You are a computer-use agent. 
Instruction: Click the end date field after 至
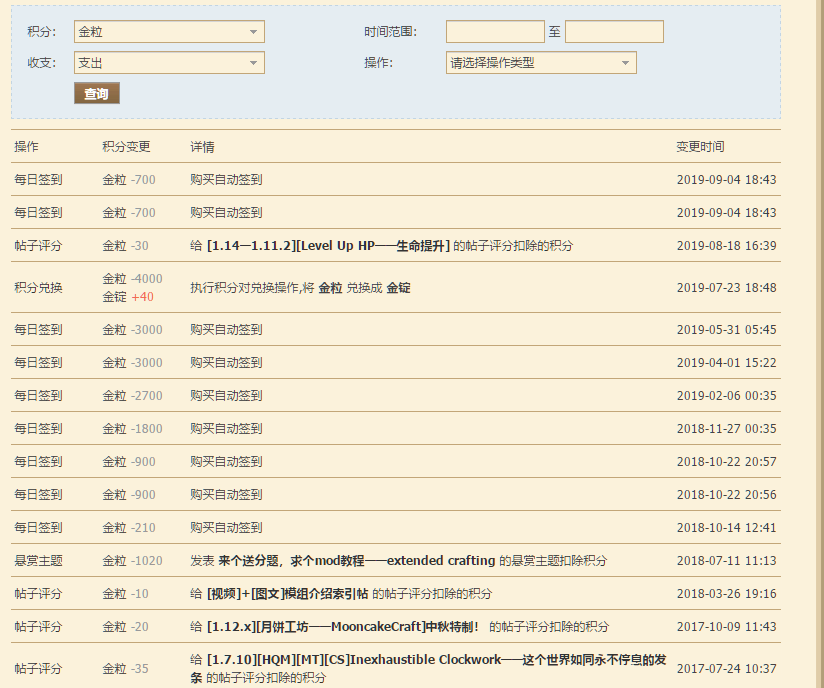614,32
